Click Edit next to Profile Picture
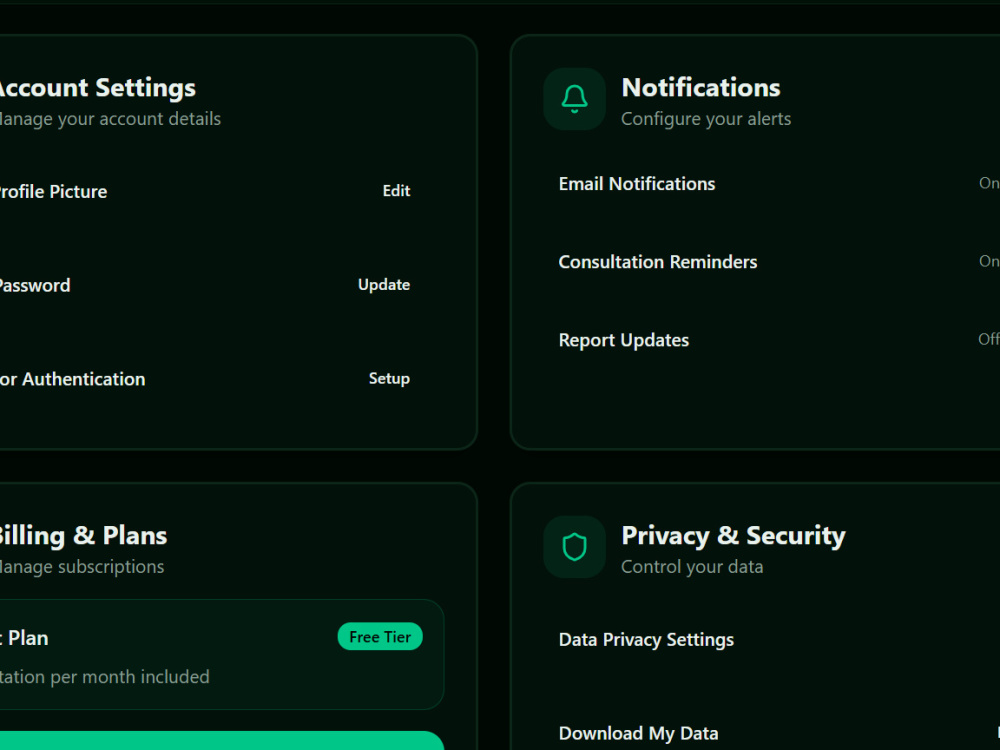 pos(396,191)
